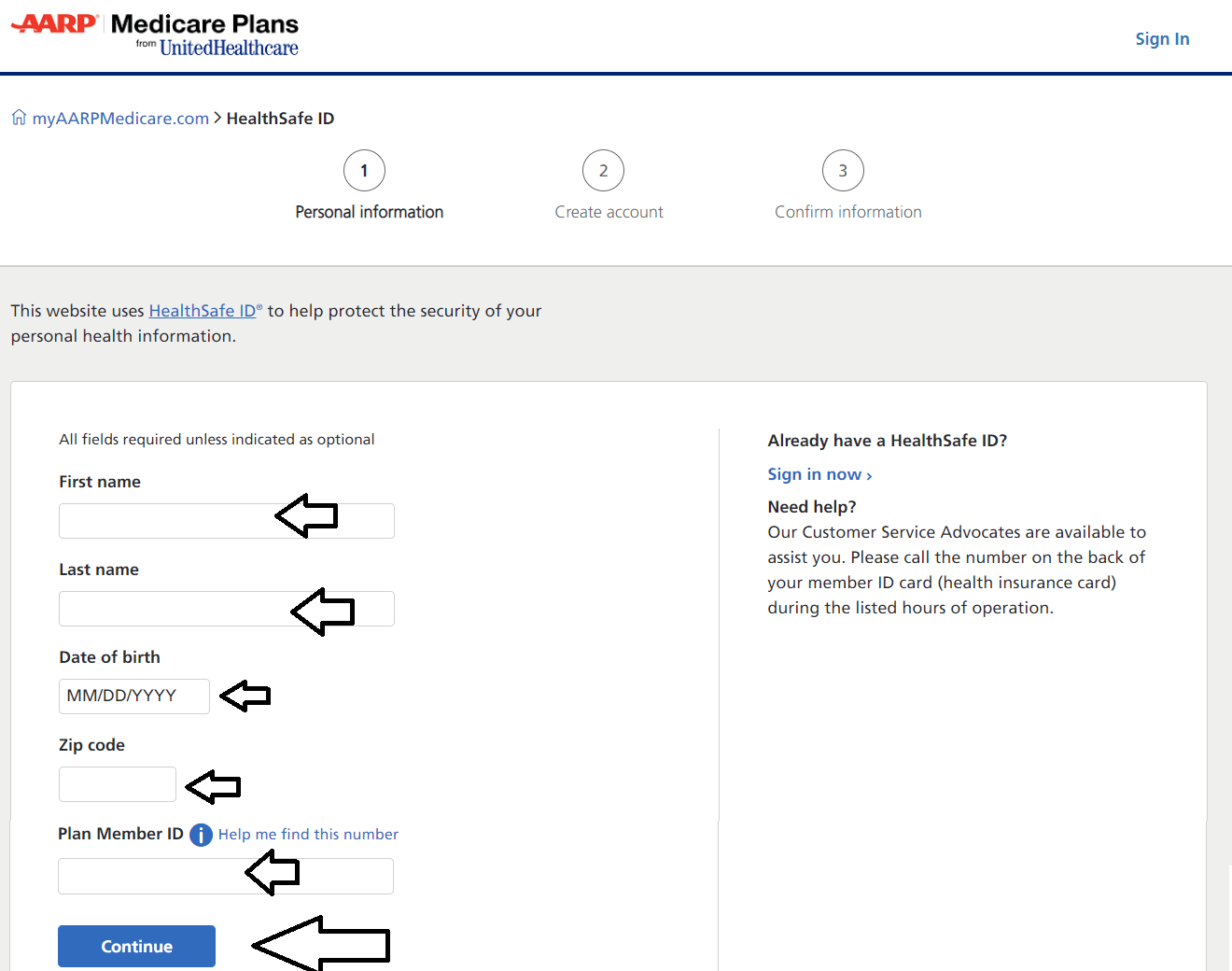Click the 'Confirm information' step label
1232x971 pixels.
(848, 212)
